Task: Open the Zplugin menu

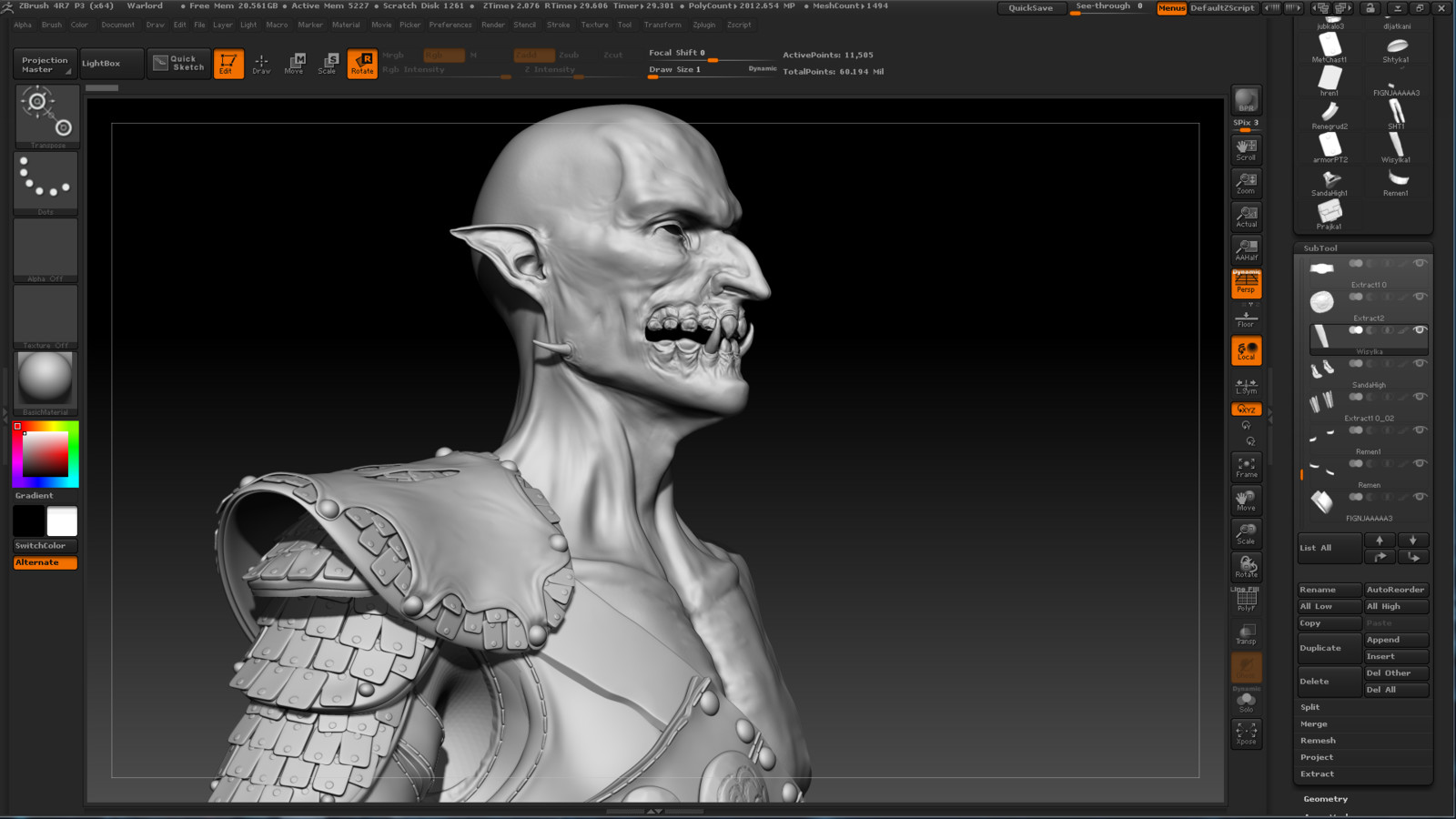Action: click(704, 25)
